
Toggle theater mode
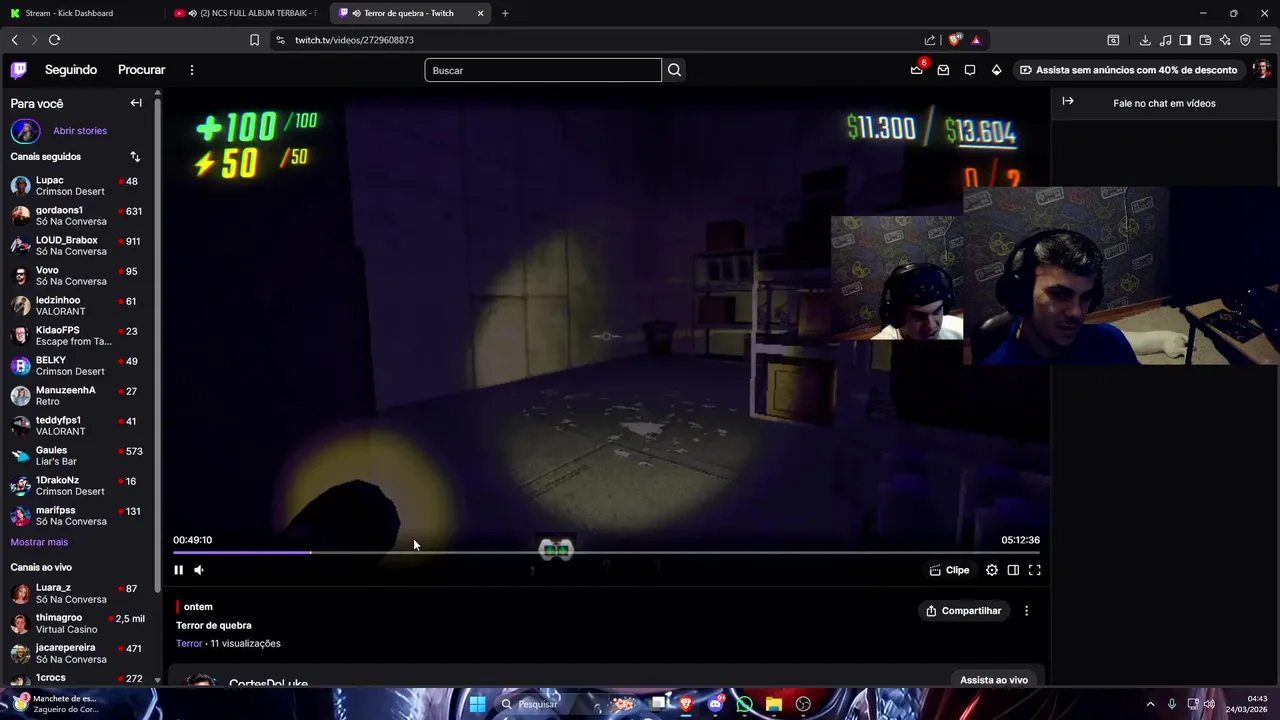click(x=1013, y=570)
